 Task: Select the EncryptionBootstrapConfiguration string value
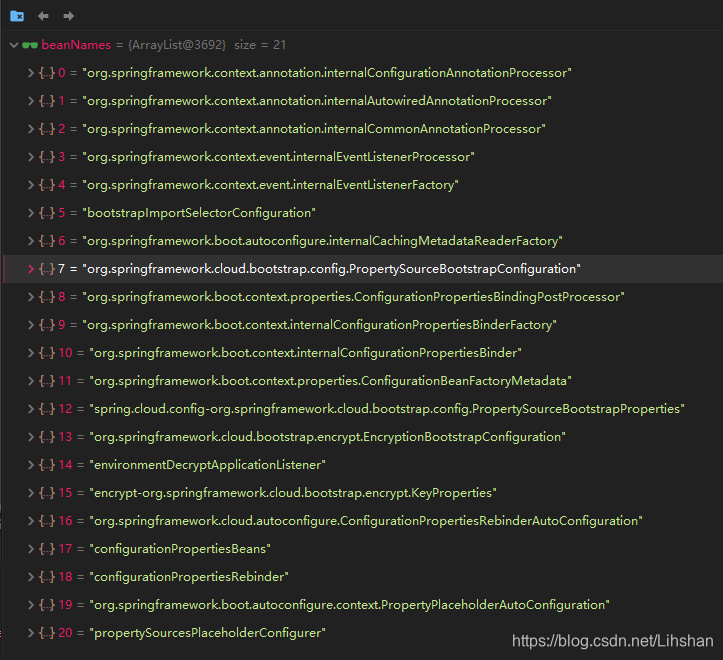(327, 437)
